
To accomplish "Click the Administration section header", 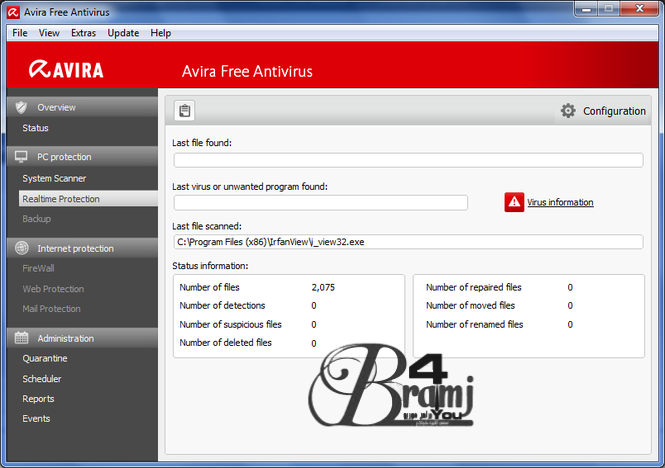I will [82, 338].
